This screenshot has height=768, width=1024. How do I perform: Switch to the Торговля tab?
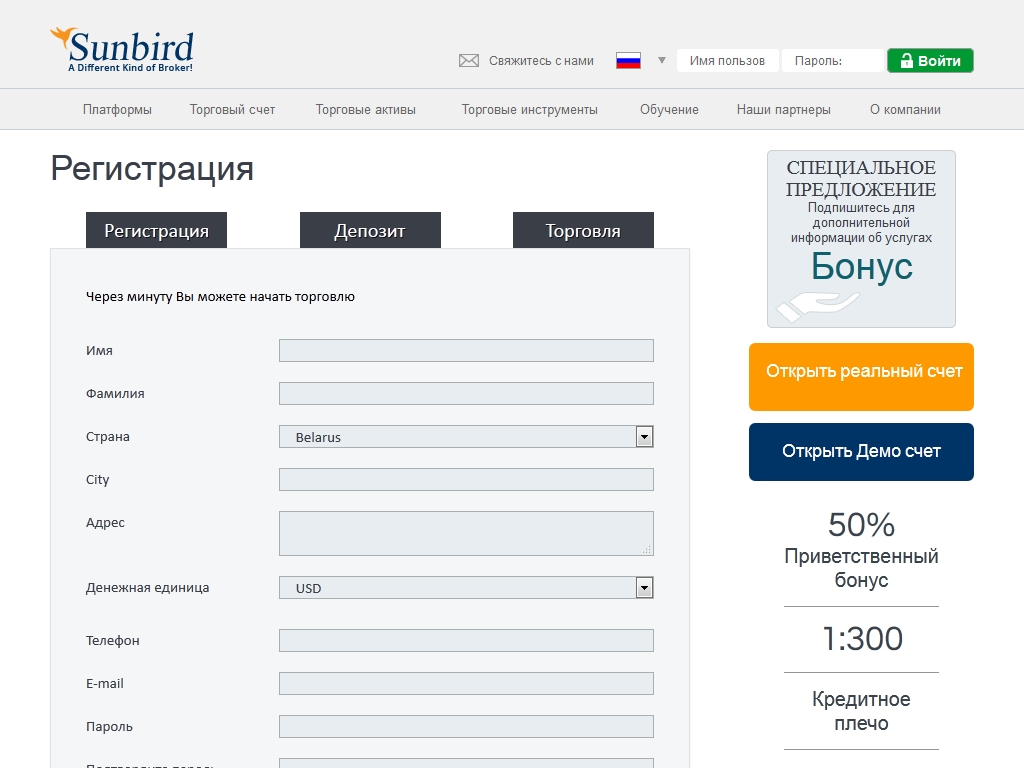[583, 231]
